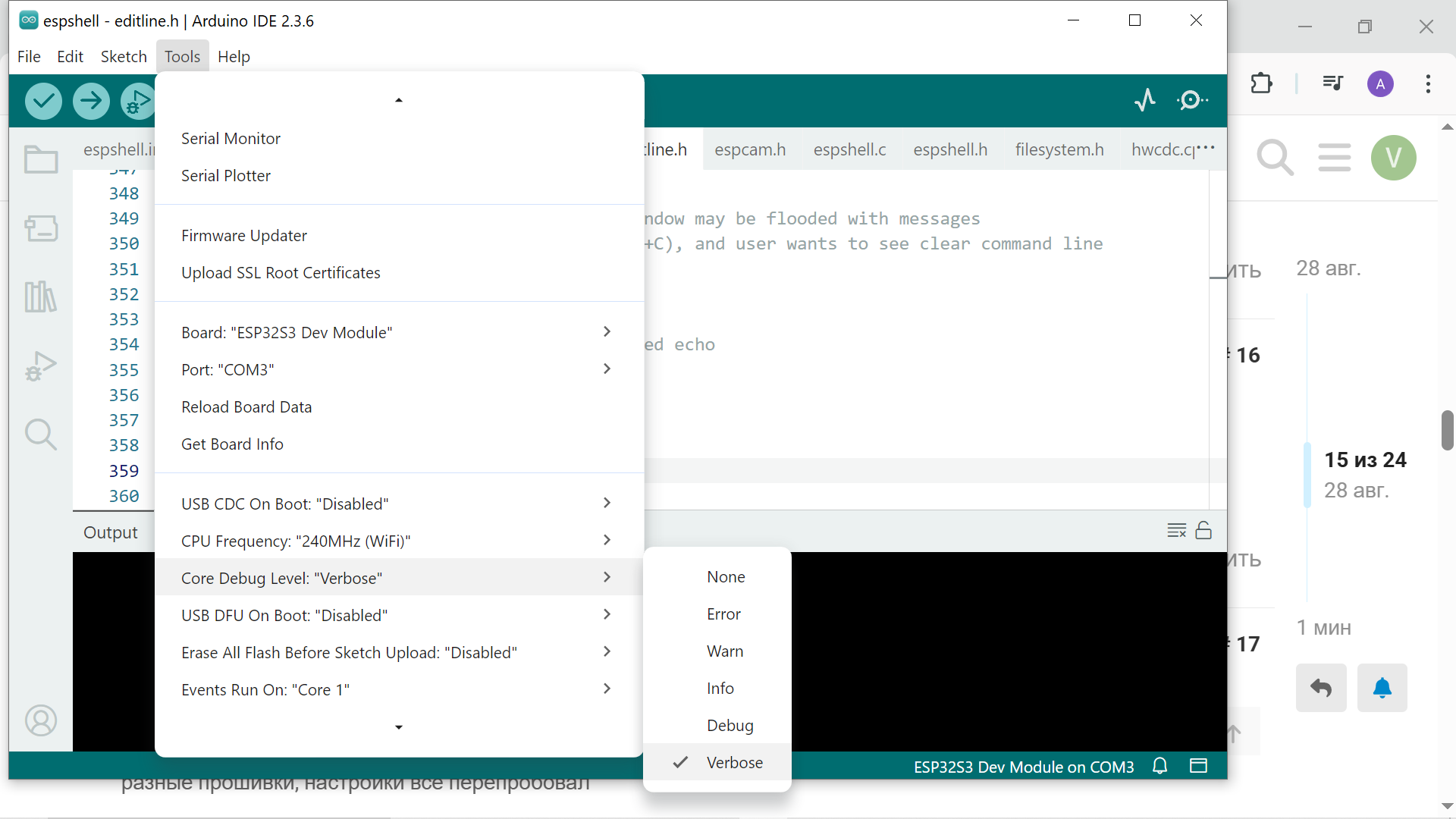This screenshot has width=1456, height=819.
Task: Click the browser page vertical scrollbar thumb
Action: 1448,430
